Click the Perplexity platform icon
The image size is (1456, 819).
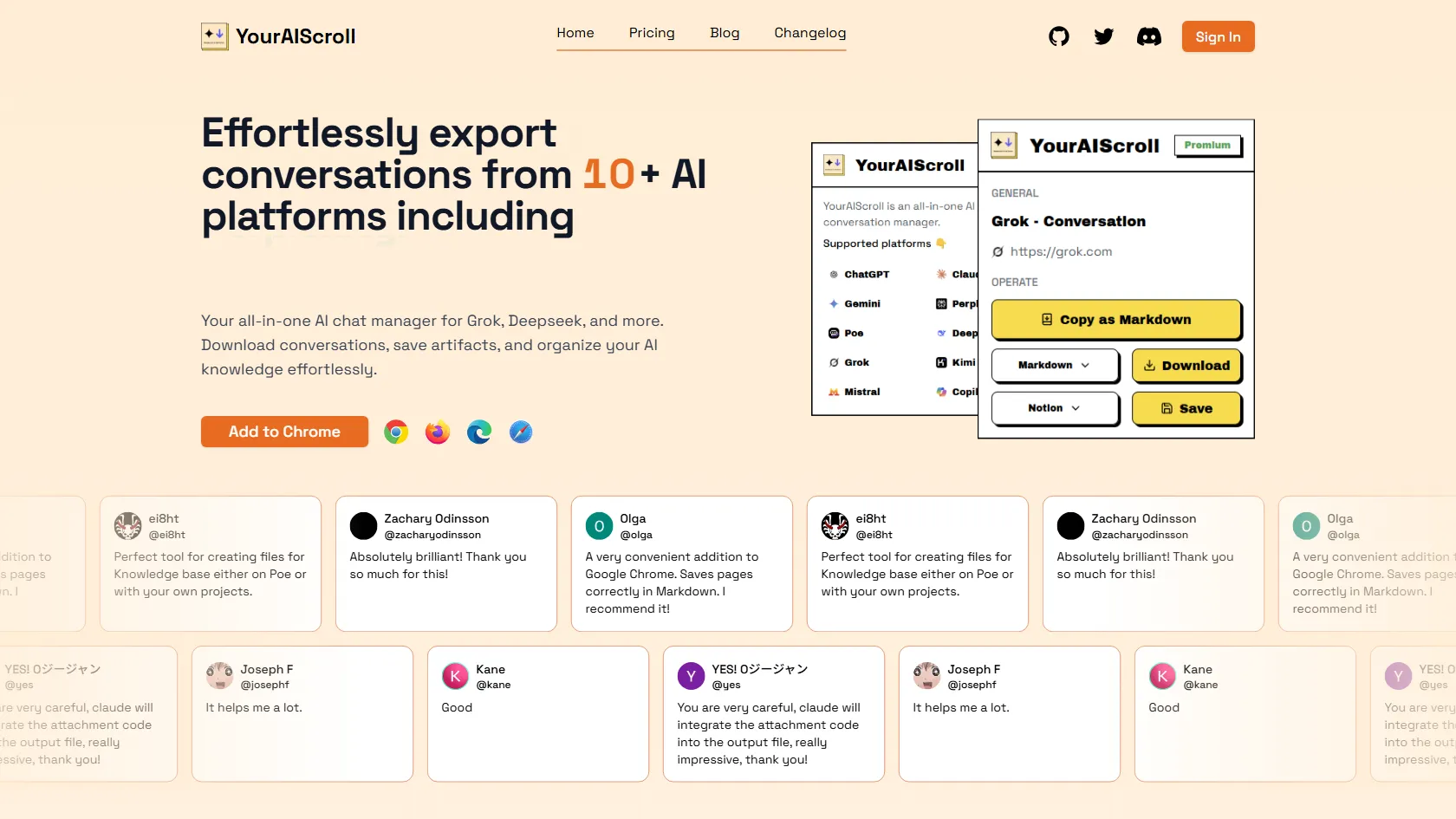(941, 303)
